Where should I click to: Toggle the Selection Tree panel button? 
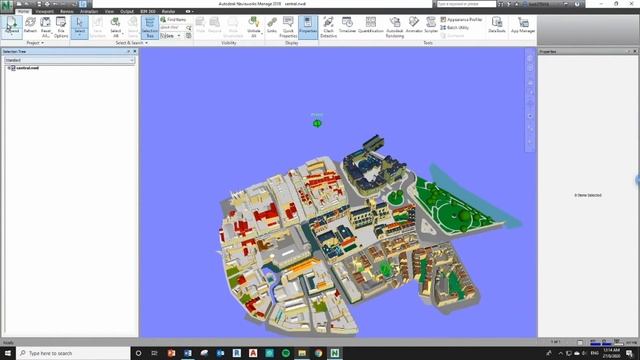coord(150,27)
